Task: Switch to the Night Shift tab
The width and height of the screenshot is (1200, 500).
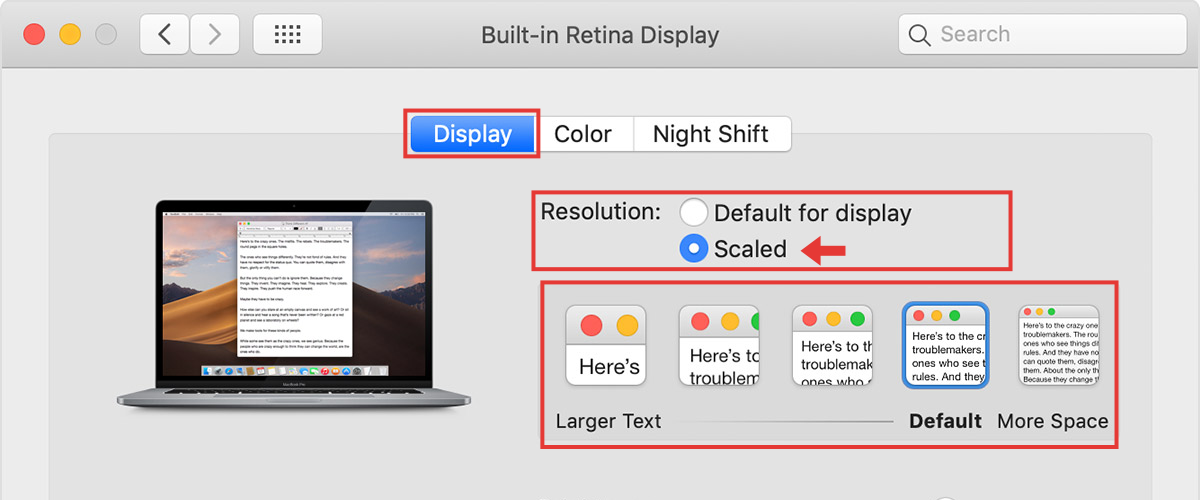Action: tap(711, 134)
